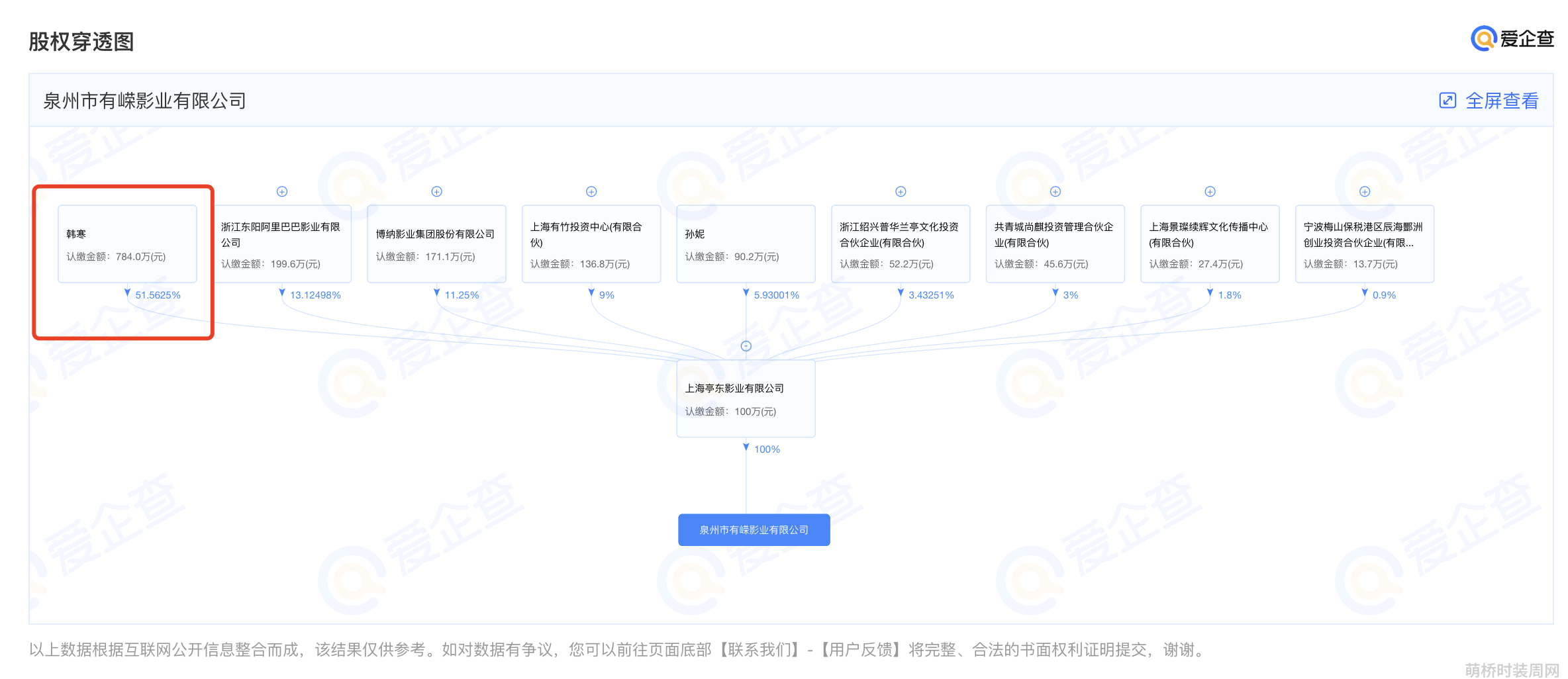
Task: Click the 11.25% share percentage label
Action: pyautogui.click(x=462, y=295)
